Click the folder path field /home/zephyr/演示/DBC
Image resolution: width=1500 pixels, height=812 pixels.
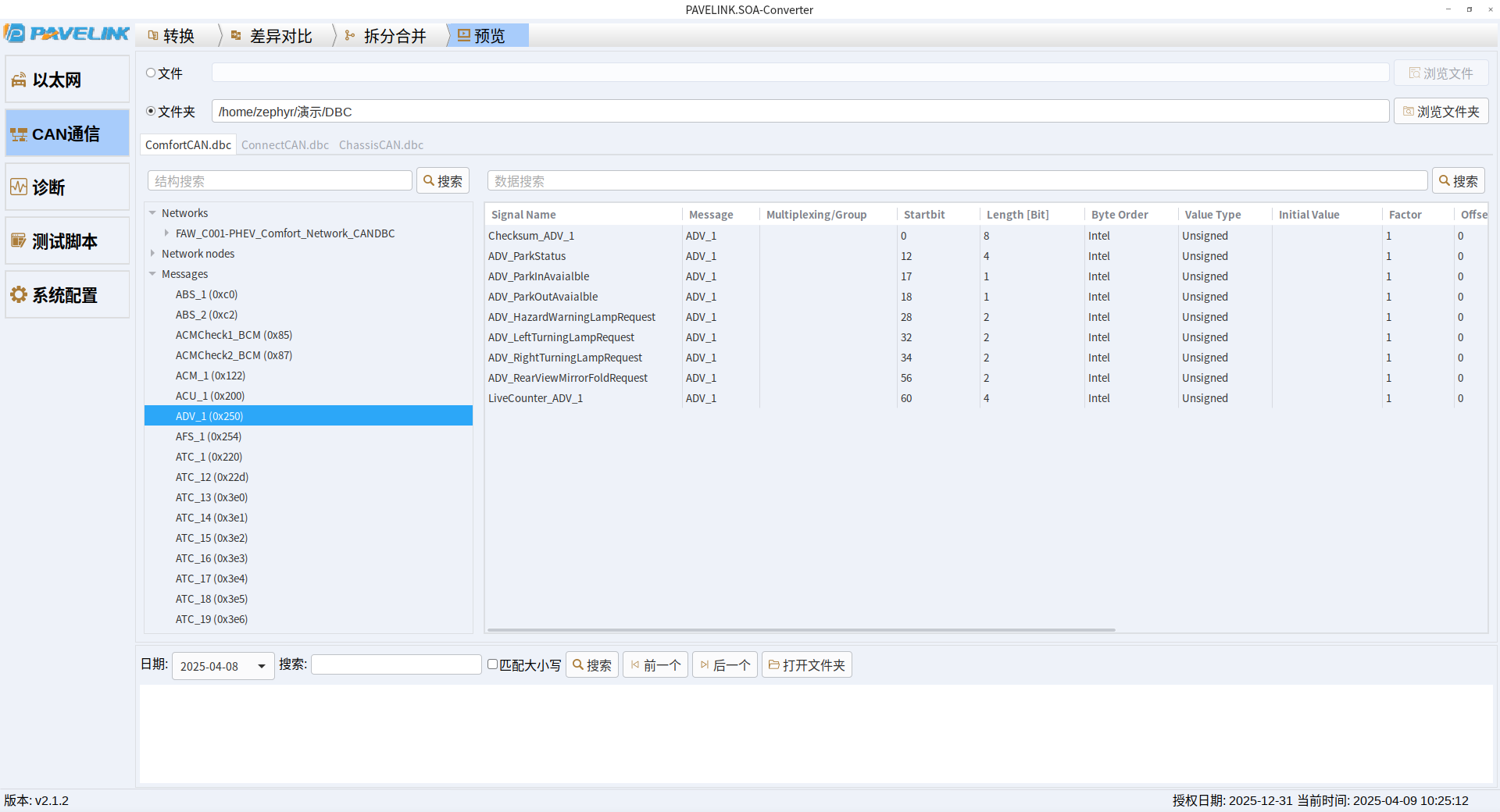point(800,111)
